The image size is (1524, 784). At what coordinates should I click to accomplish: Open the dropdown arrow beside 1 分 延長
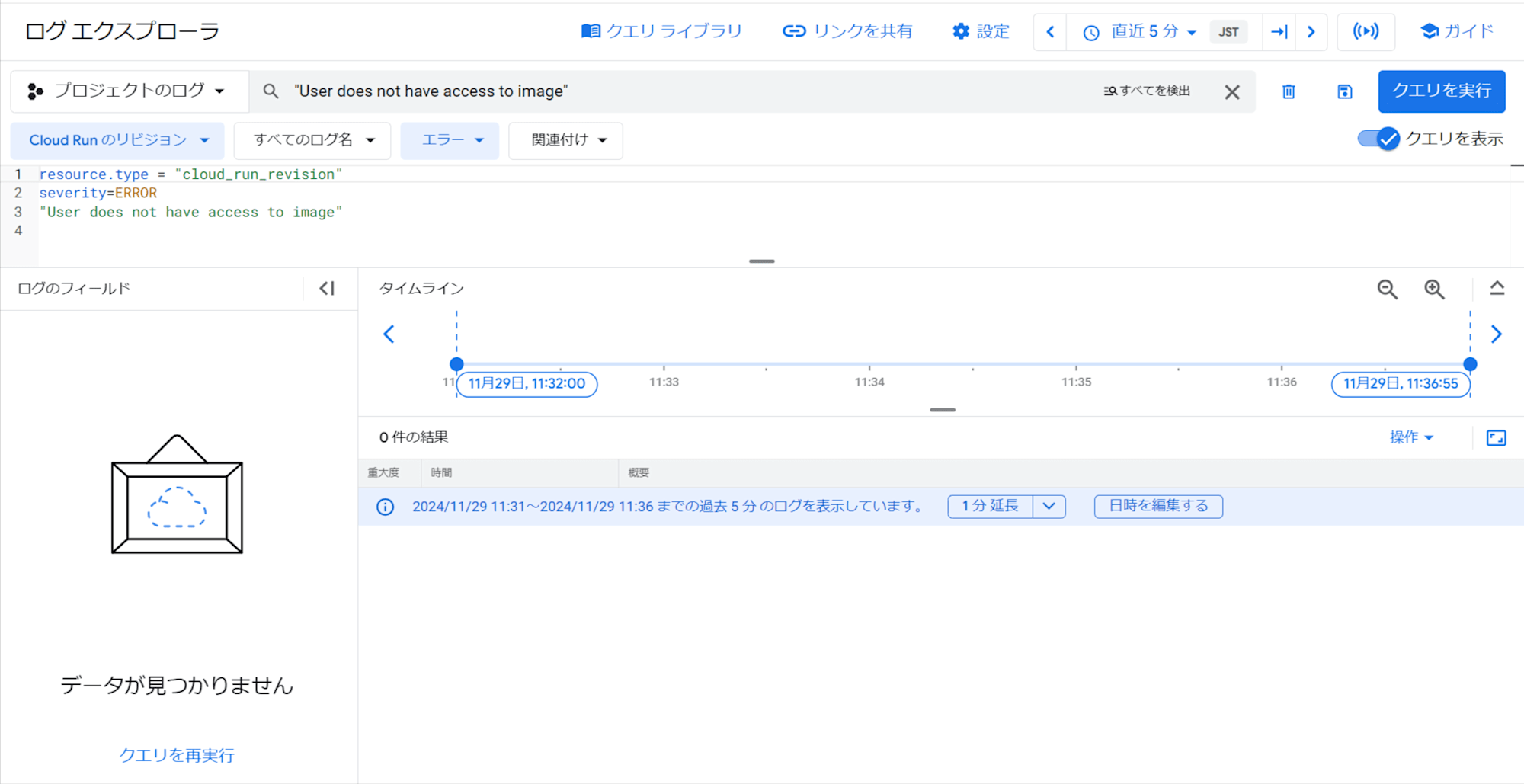(x=1049, y=507)
